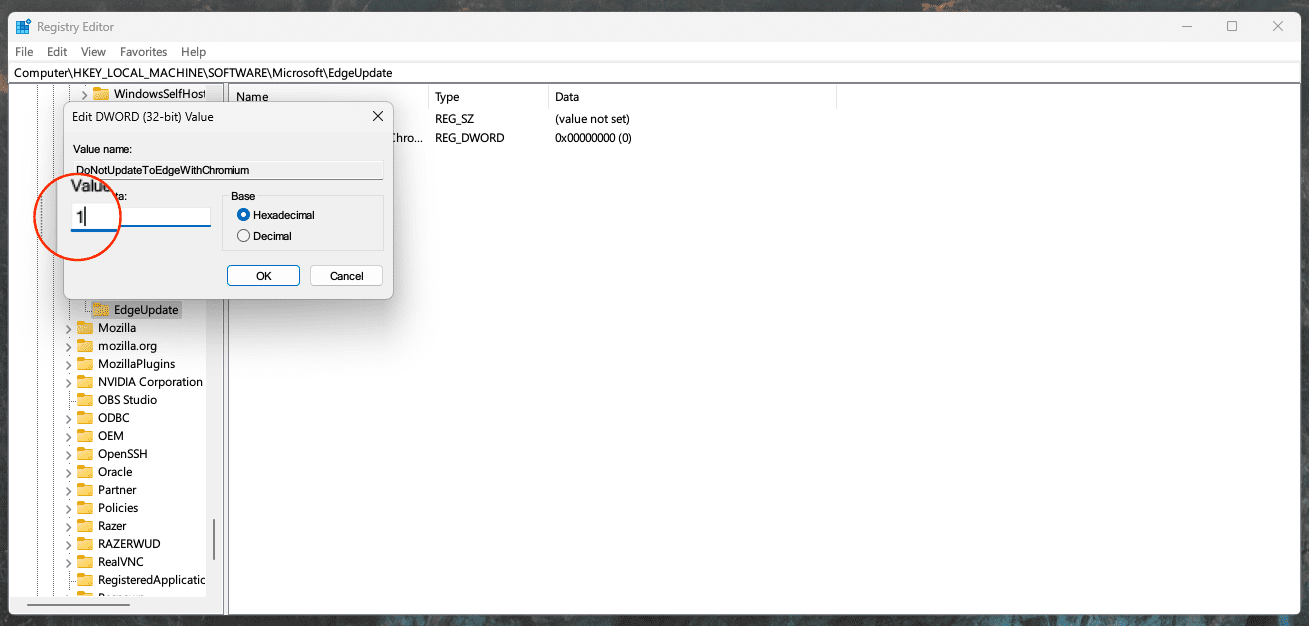Click the REG_SZ type cell
The image size is (1309, 626).
453,119
